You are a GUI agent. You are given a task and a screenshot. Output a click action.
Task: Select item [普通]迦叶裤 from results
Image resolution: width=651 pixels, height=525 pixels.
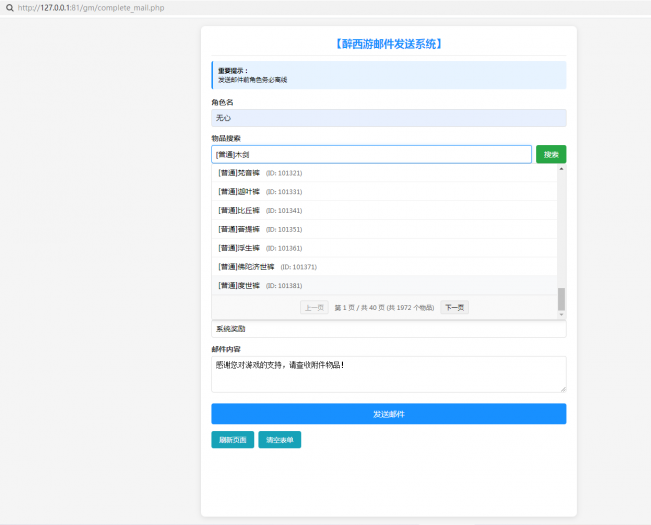point(240,192)
